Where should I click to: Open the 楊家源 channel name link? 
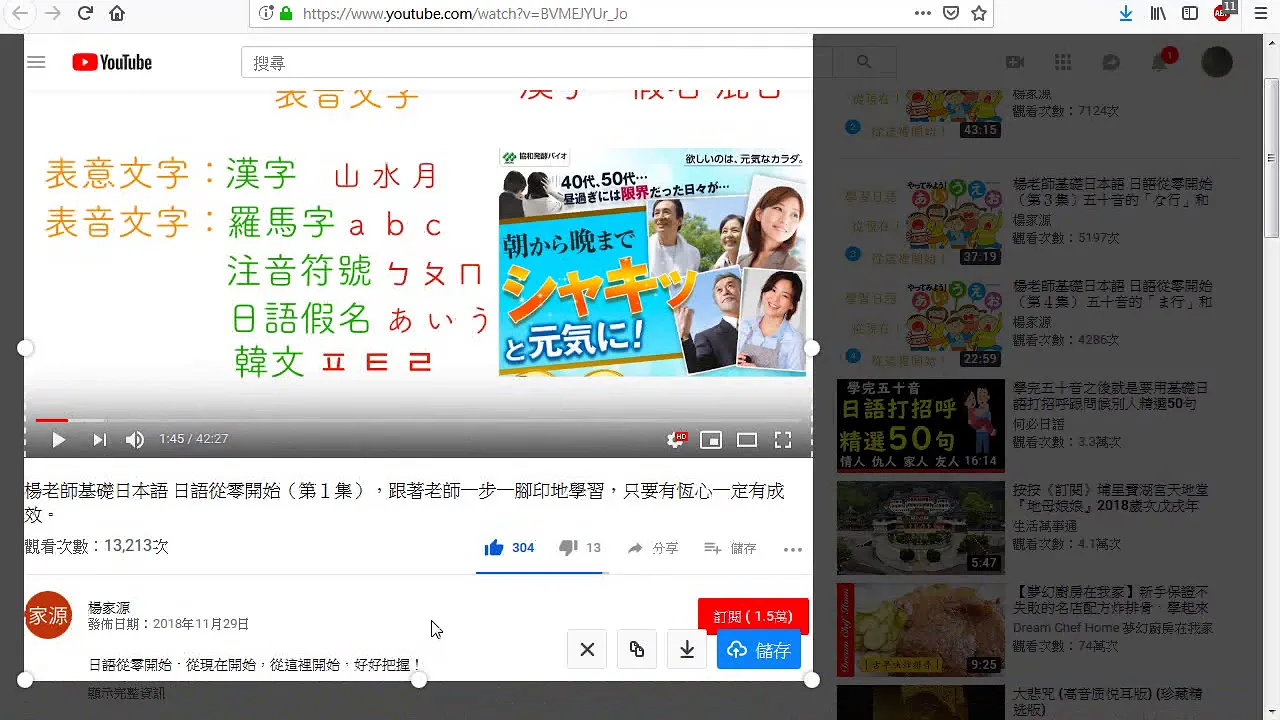pyautogui.click(x=109, y=607)
